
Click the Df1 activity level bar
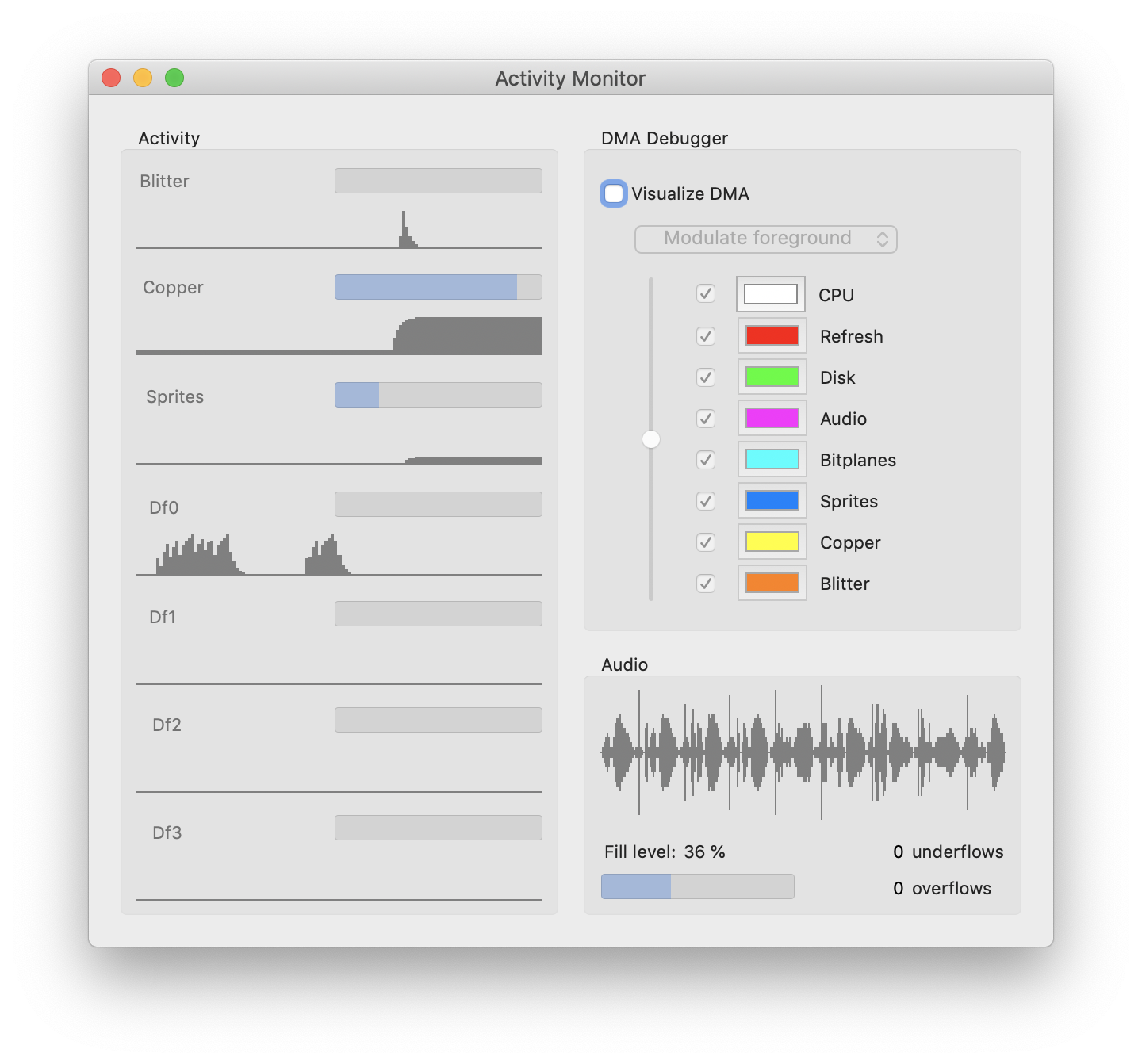(439, 614)
